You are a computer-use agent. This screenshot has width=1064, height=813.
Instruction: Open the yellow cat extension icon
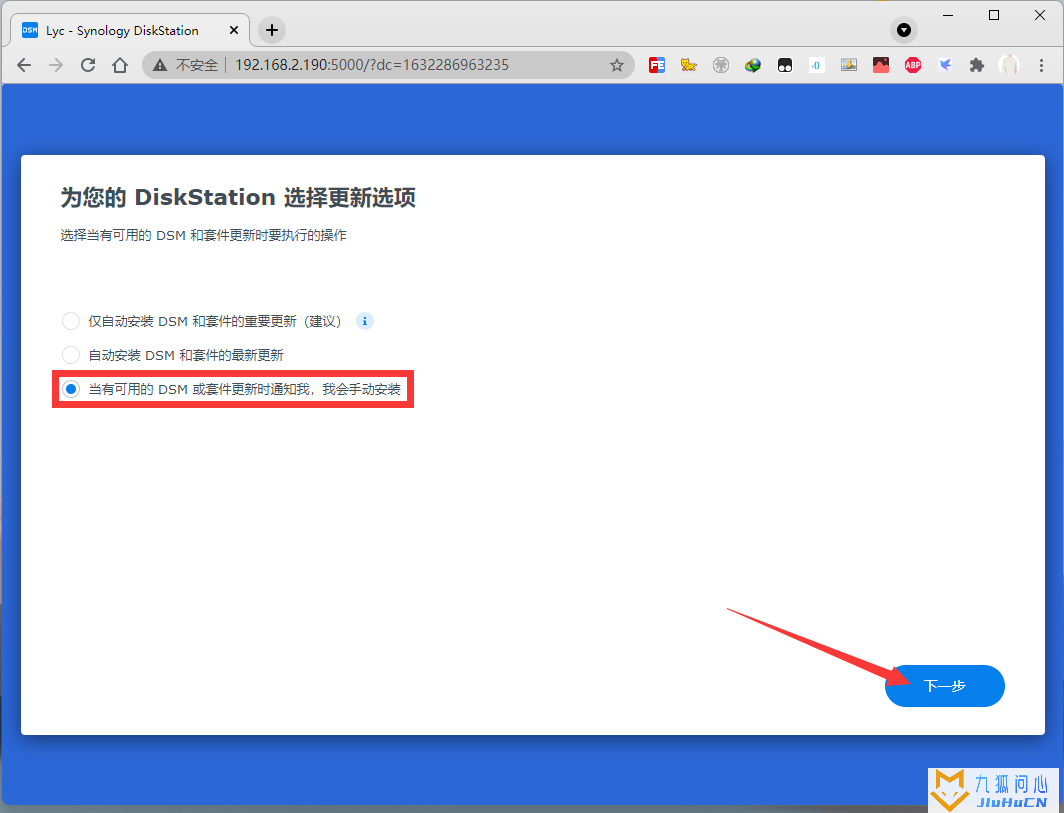point(689,65)
